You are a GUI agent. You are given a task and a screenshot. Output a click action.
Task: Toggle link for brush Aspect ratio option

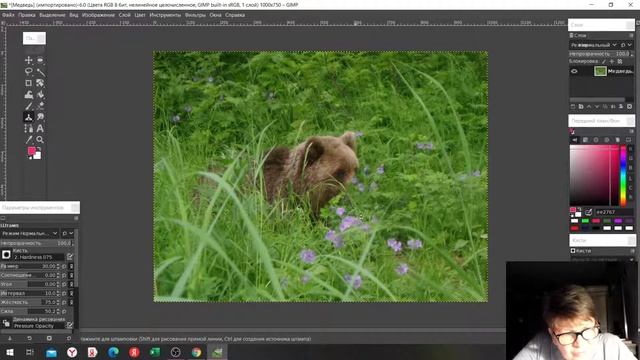71,275
